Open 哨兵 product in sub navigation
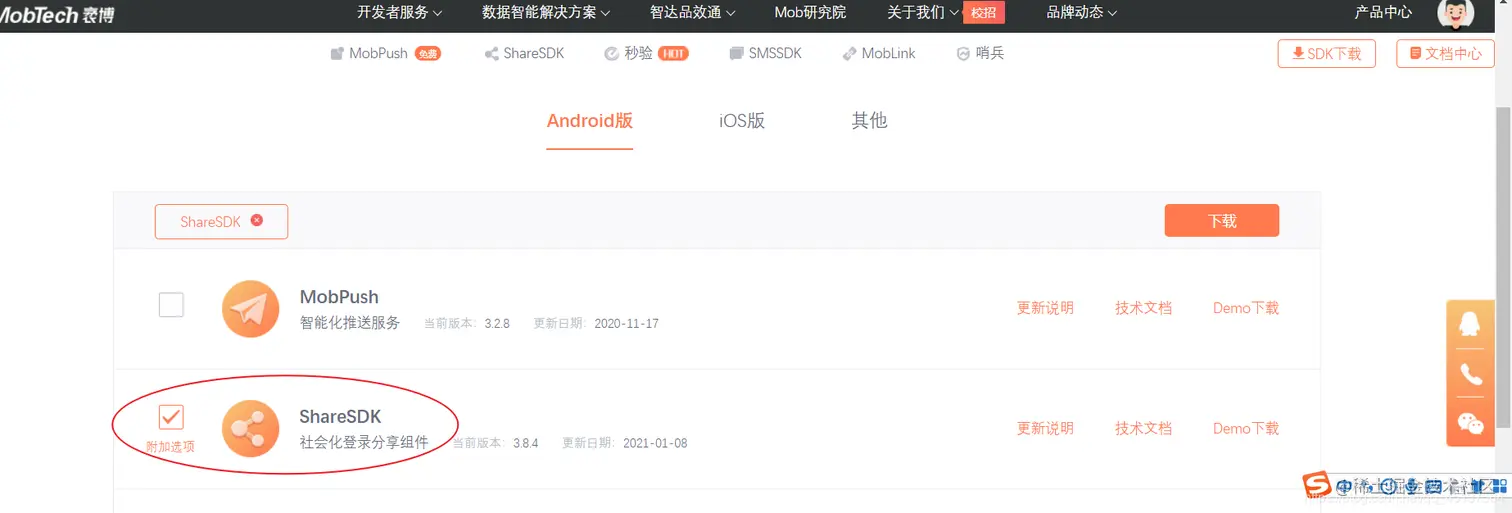Viewport: 1512px width, 513px height. [x=980, y=53]
